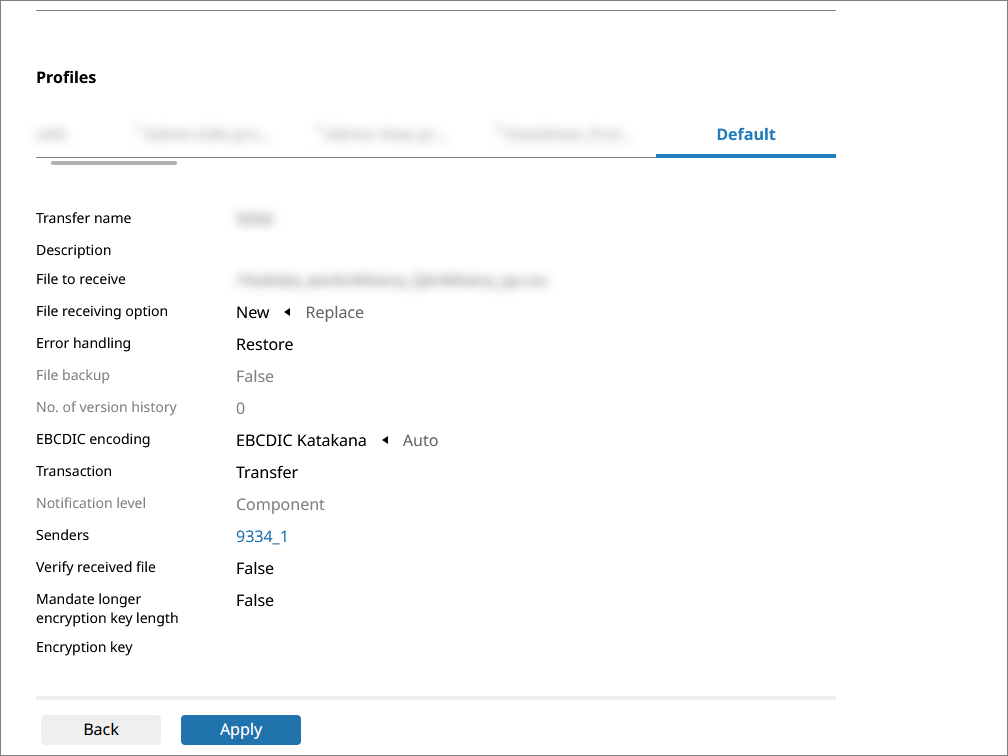Click the arrow icon between EBCDIC Katakana and Auto
The image size is (1008, 756).
point(385,441)
